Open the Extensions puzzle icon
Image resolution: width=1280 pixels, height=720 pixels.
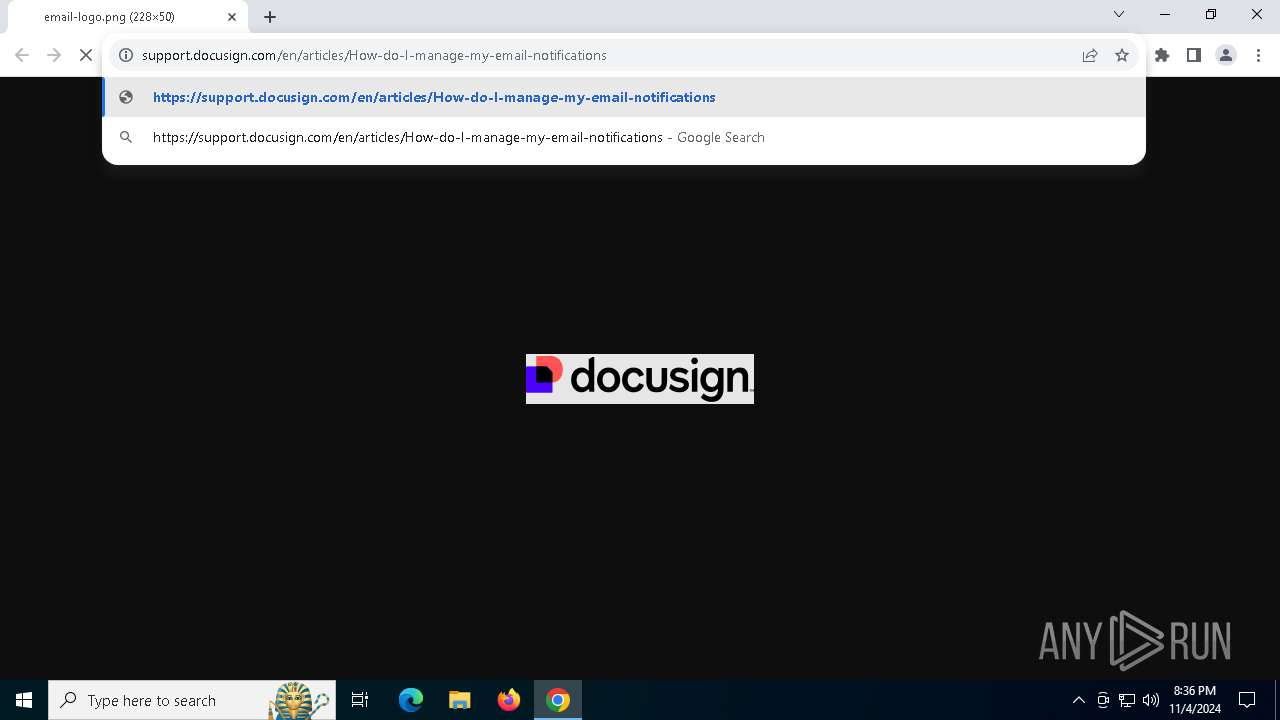pyautogui.click(x=1162, y=55)
